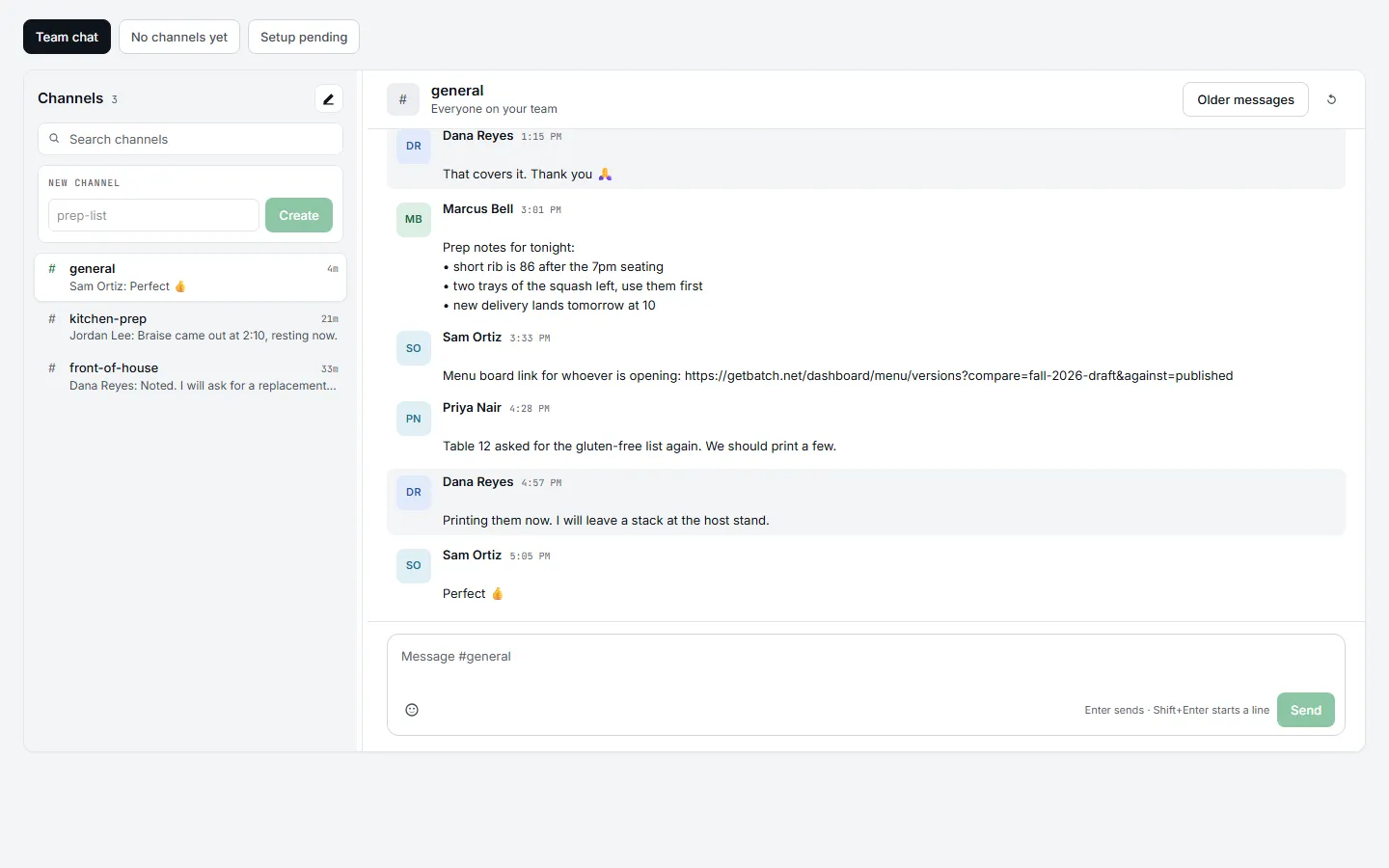This screenshot has width=1389, height=868.
Task: Click the new delivery lands tomorrow line
Action: pyautogui.click(x=549, y=306)
